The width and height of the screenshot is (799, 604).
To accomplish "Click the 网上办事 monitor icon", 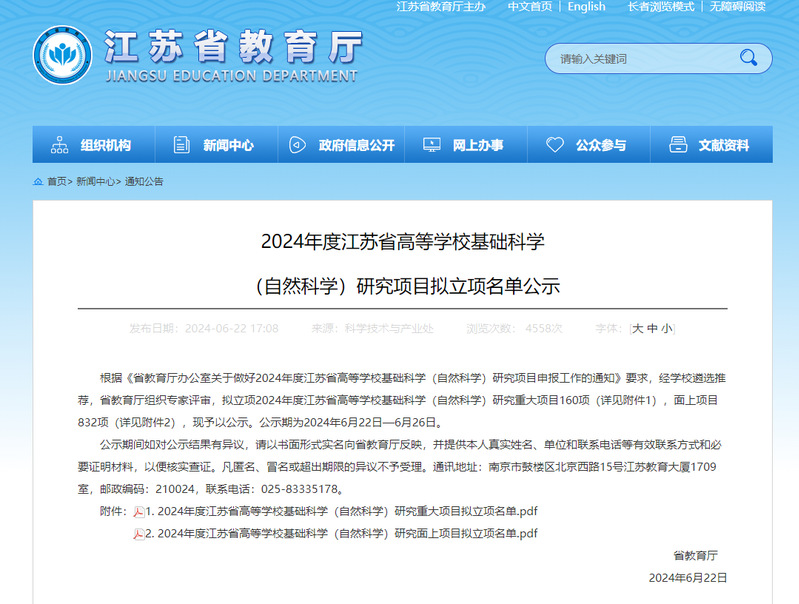I will [431, 145].
